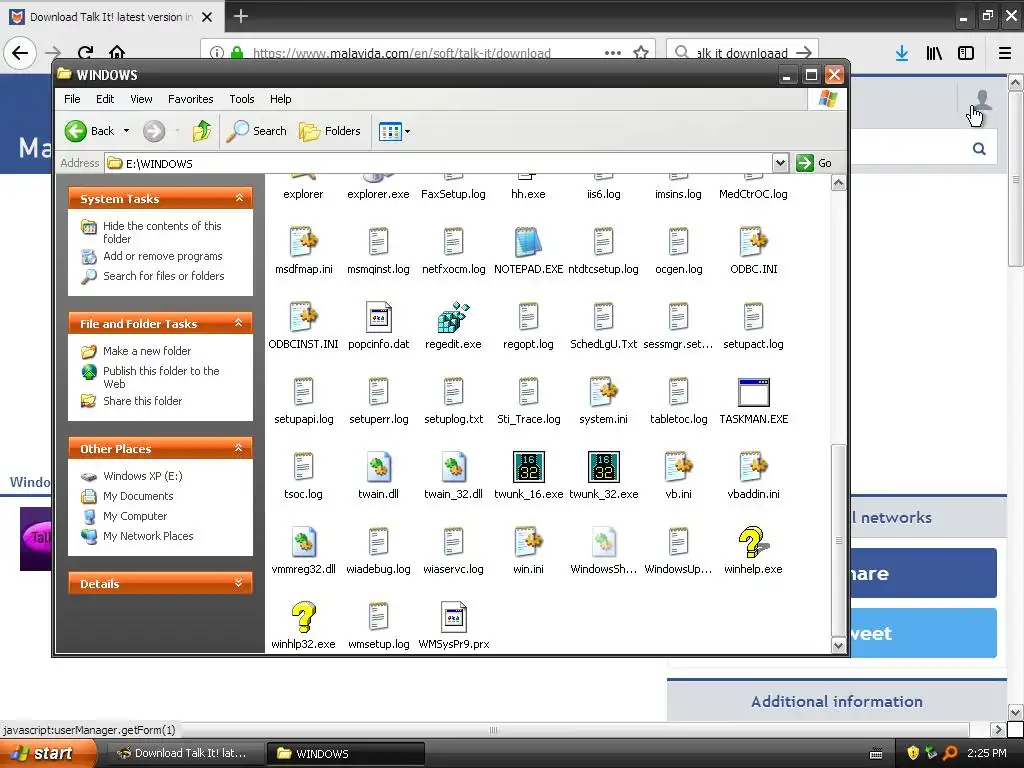Click the security shield tray icon
Screen dimensions: 1024x768
[913, 753]
